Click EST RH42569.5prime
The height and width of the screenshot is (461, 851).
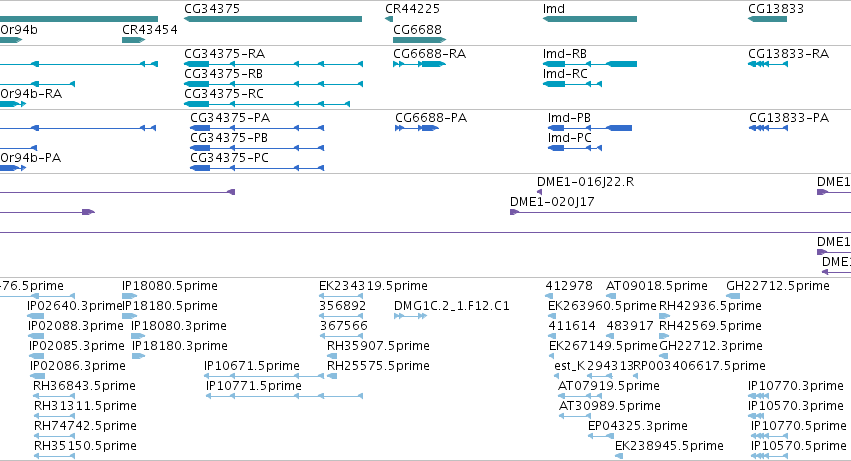[x=710, y=326]
